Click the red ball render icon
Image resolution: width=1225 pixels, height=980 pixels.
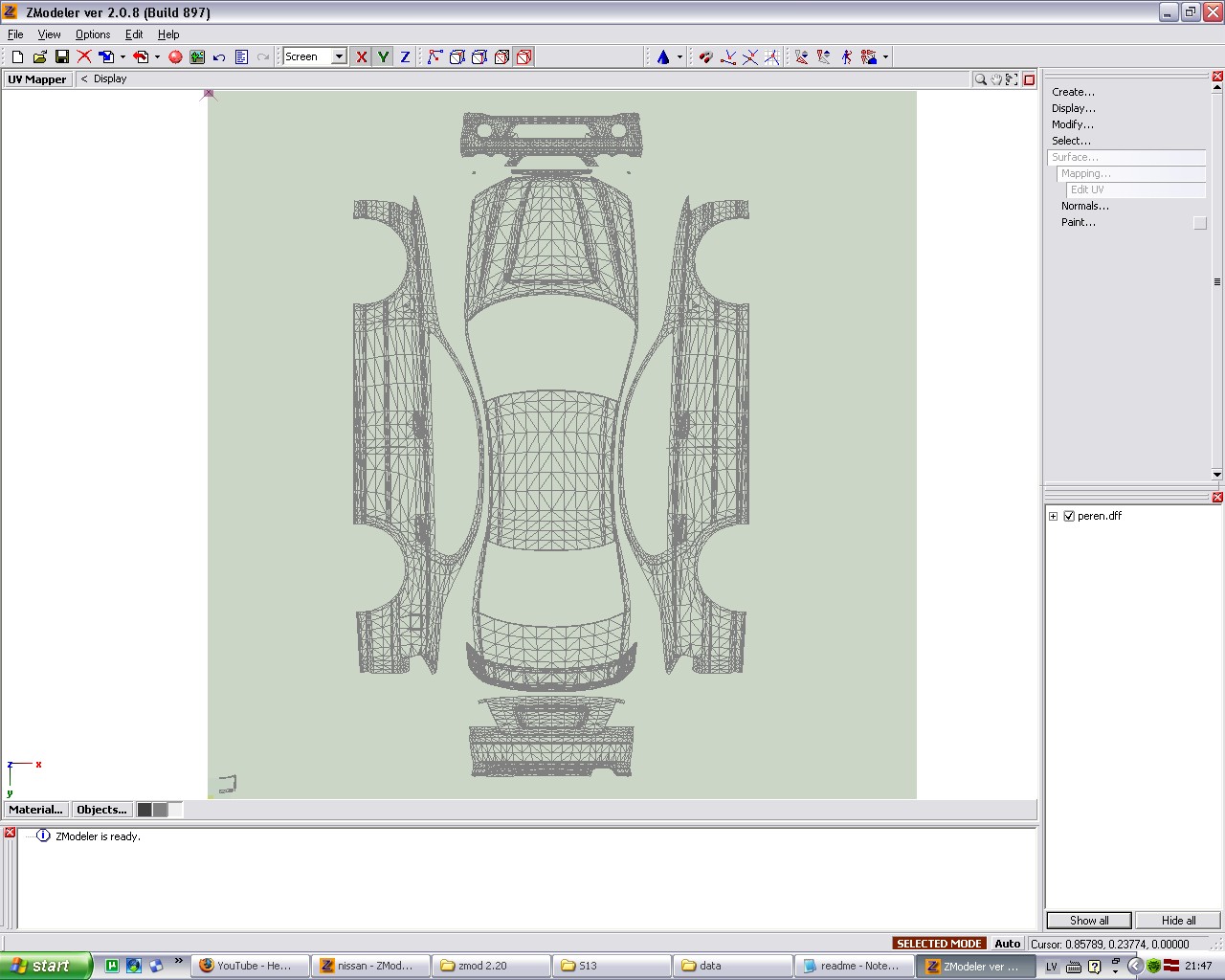[x=175, y=57]
